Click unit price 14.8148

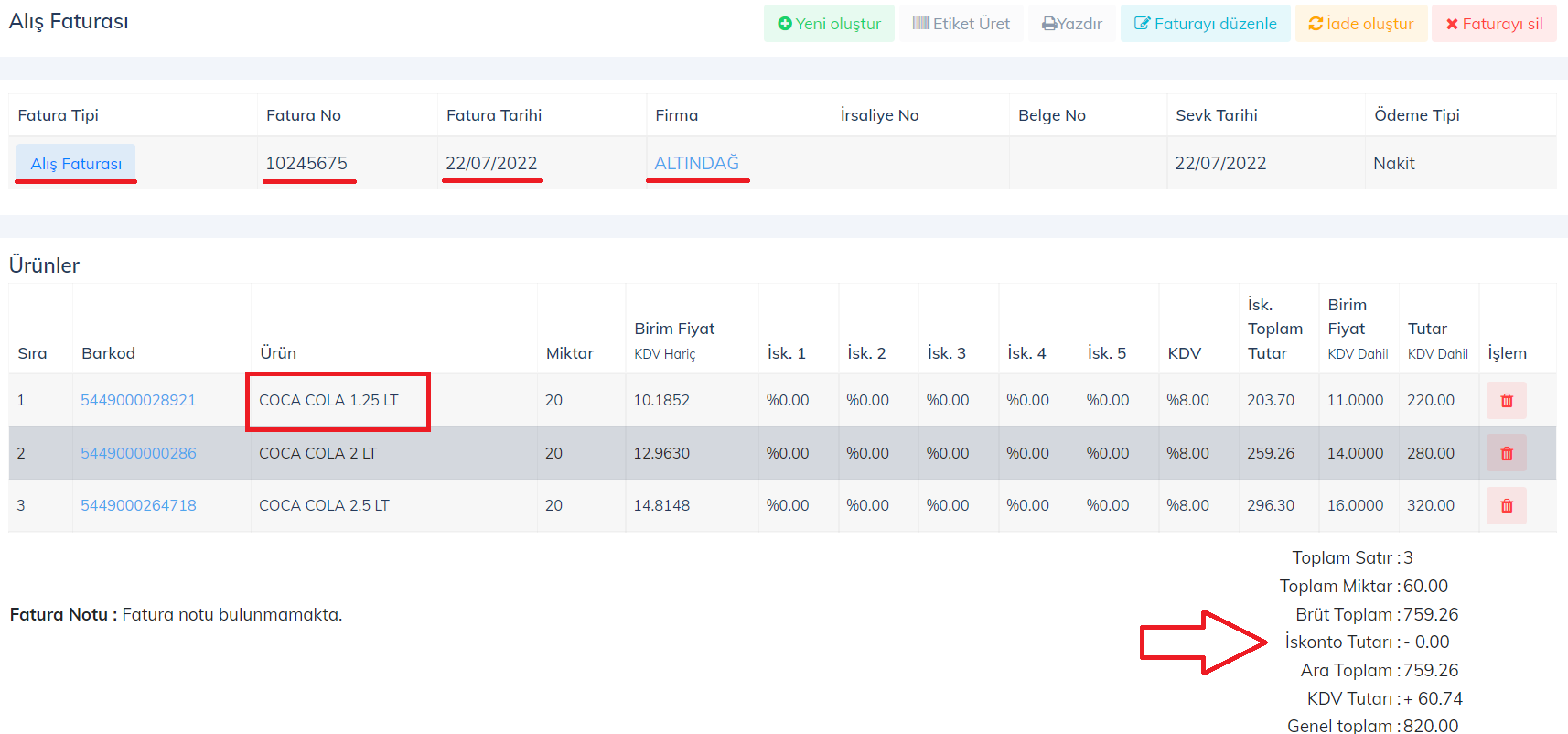[x=661, y=505]
